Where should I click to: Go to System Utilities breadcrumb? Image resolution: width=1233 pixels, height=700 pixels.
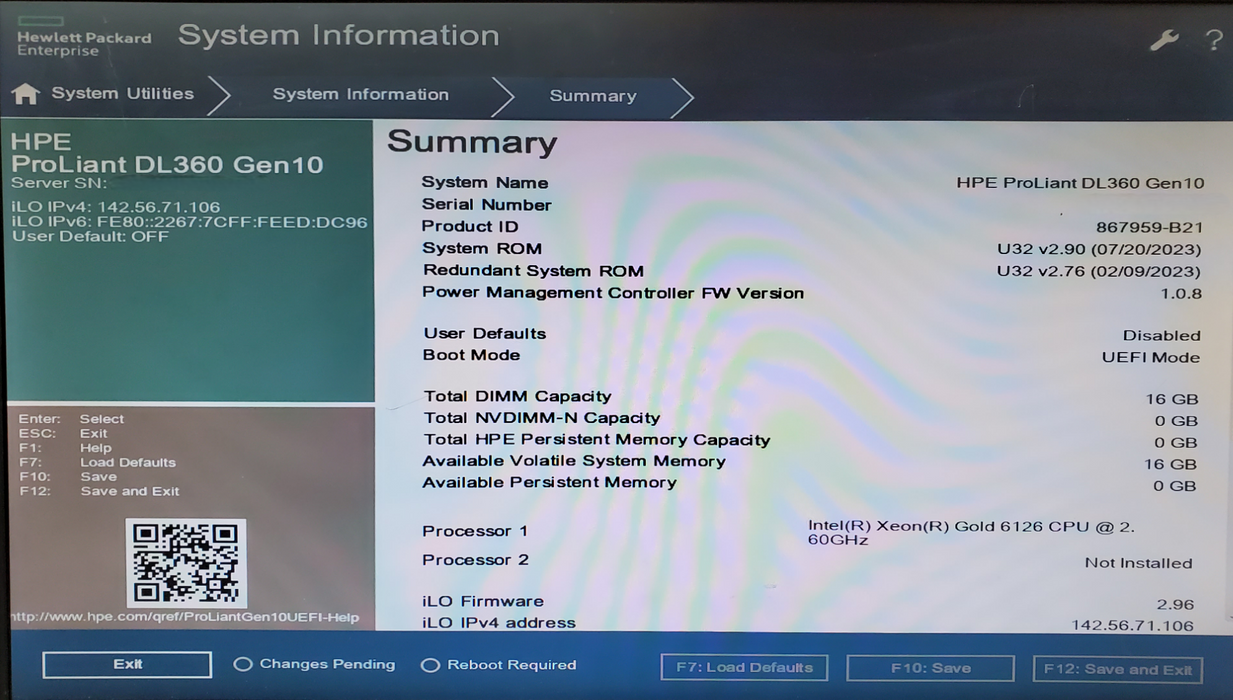point(122,93)
